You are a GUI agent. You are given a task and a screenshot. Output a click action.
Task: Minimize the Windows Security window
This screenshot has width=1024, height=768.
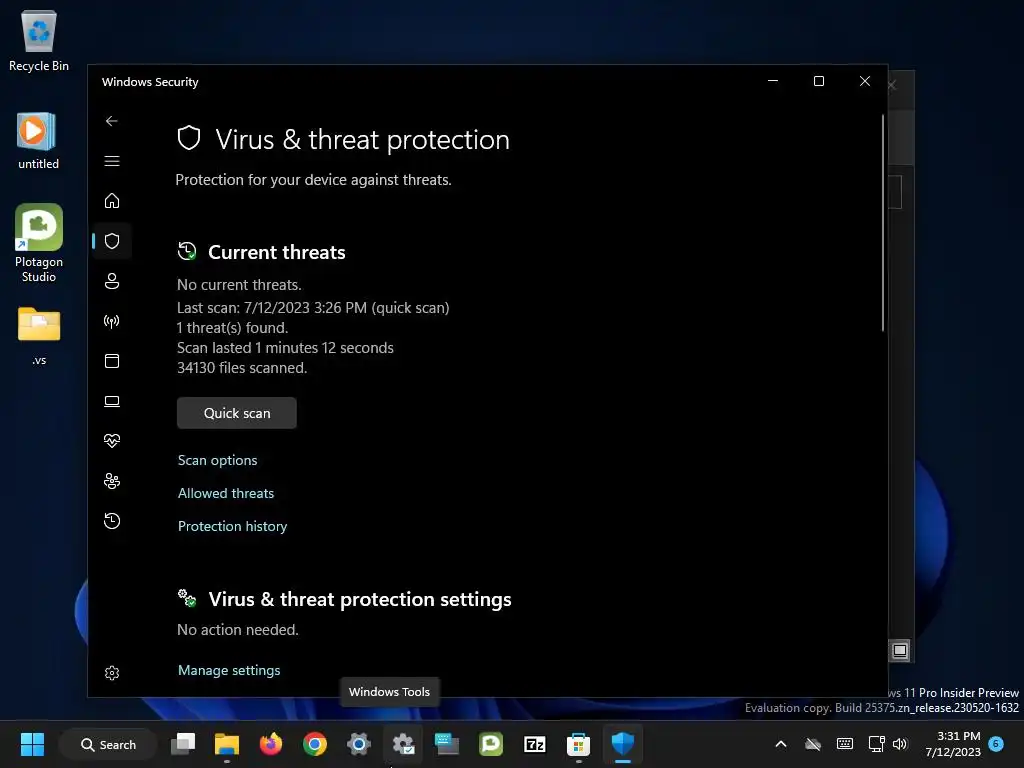773,81
